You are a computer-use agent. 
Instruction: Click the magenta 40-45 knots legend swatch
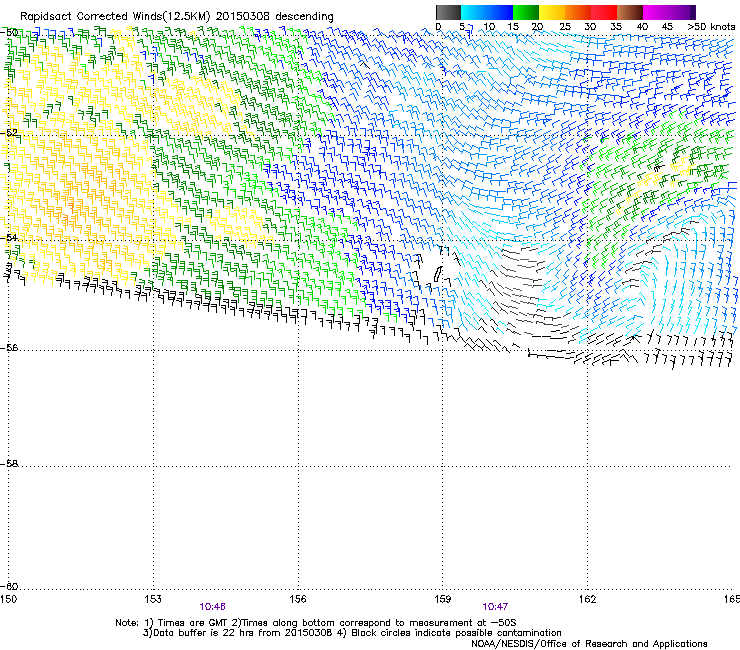tap(656, 12)
